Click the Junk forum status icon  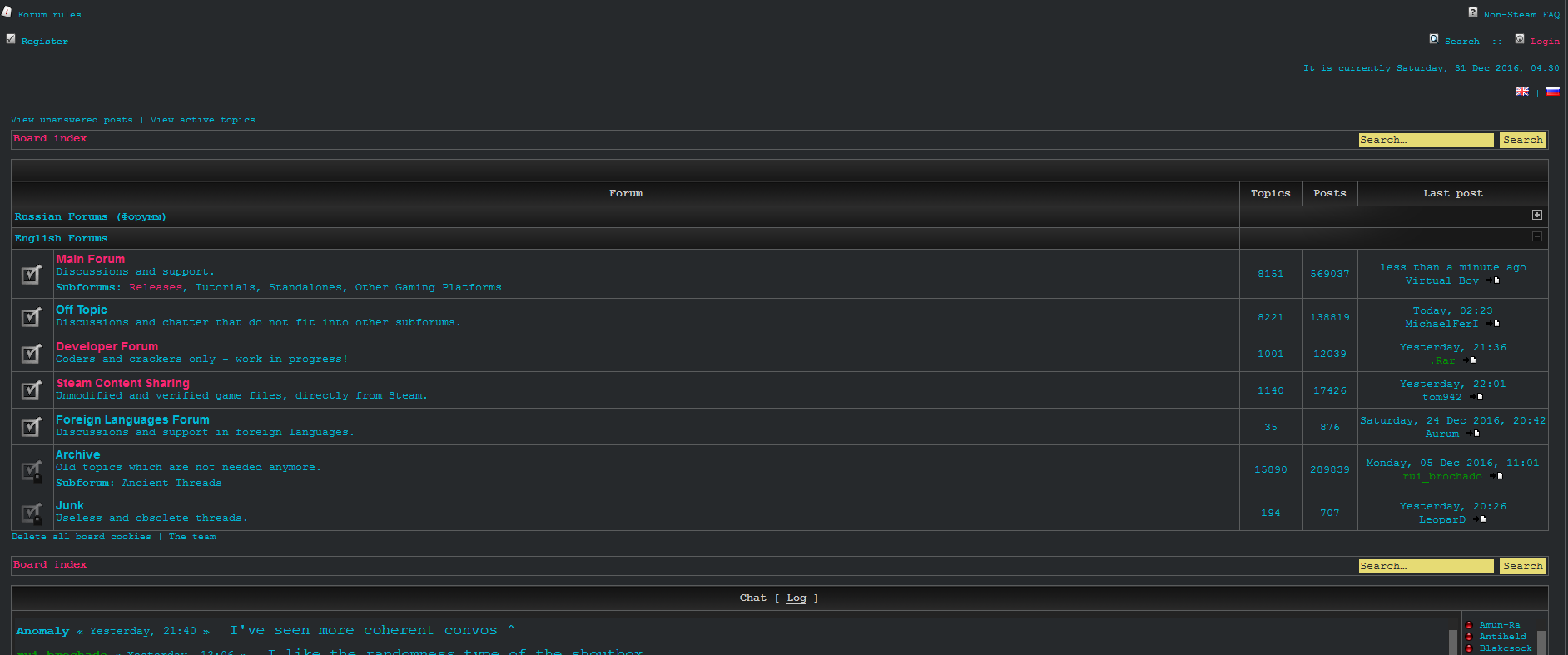[32, 513]
